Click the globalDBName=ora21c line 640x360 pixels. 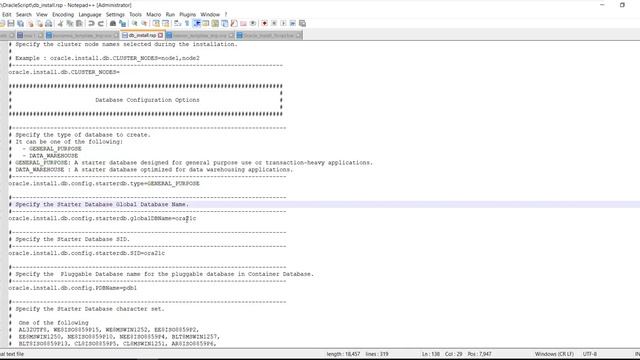point(102,218)
